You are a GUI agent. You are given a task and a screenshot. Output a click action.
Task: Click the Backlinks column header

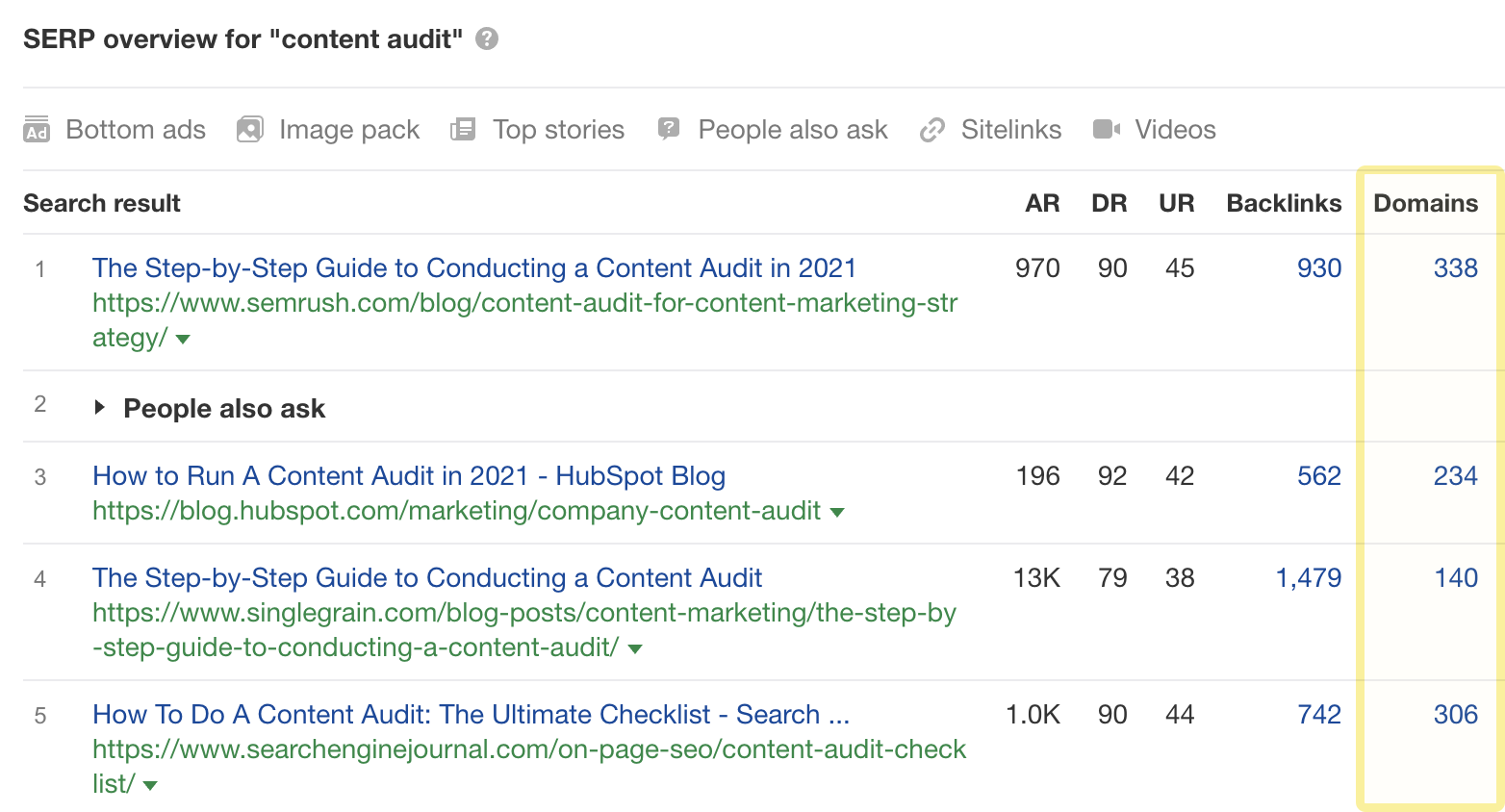tap(1284, 203)
